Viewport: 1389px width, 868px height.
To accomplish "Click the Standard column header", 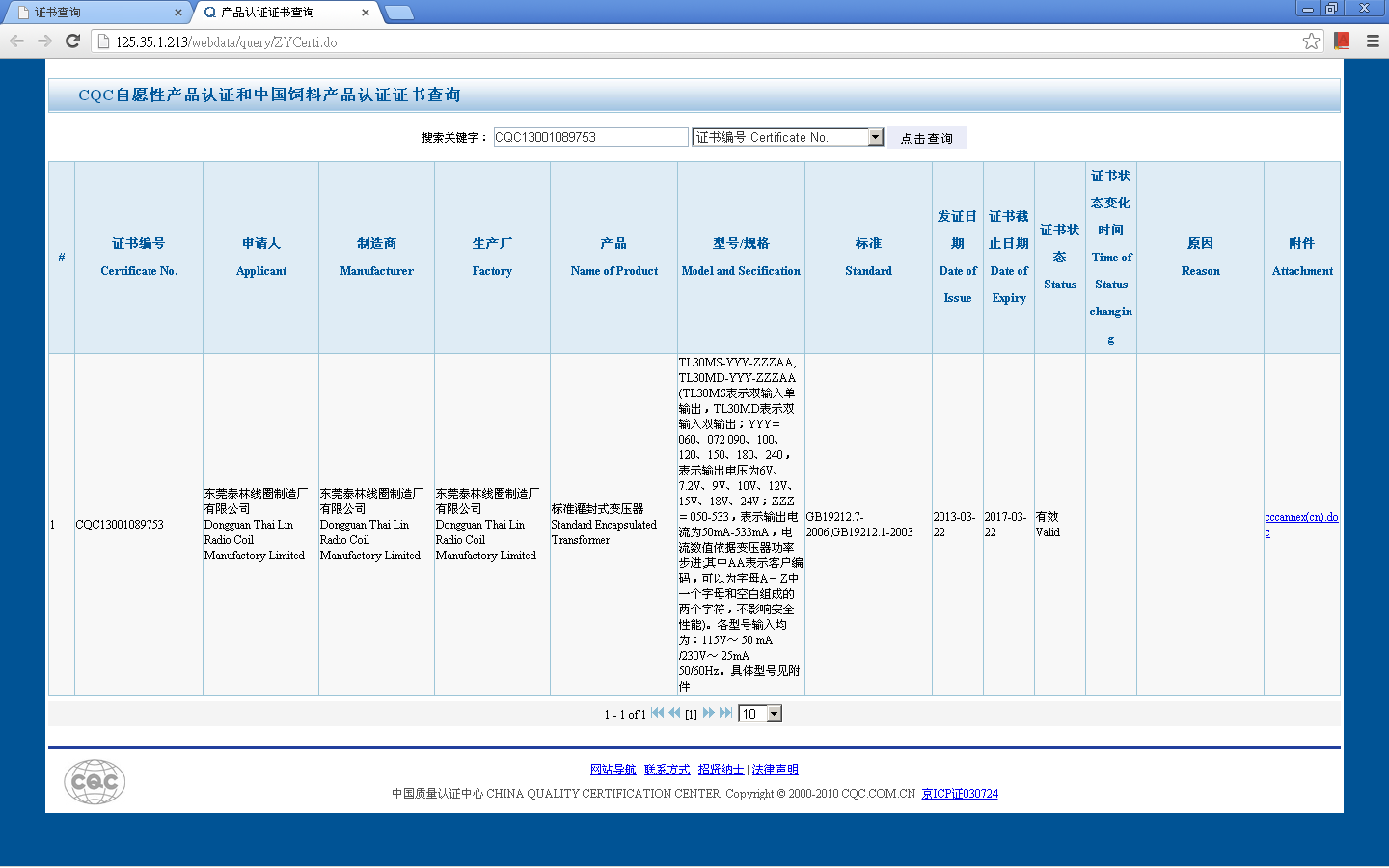I will pyautogui.click(x=869, y=258).
